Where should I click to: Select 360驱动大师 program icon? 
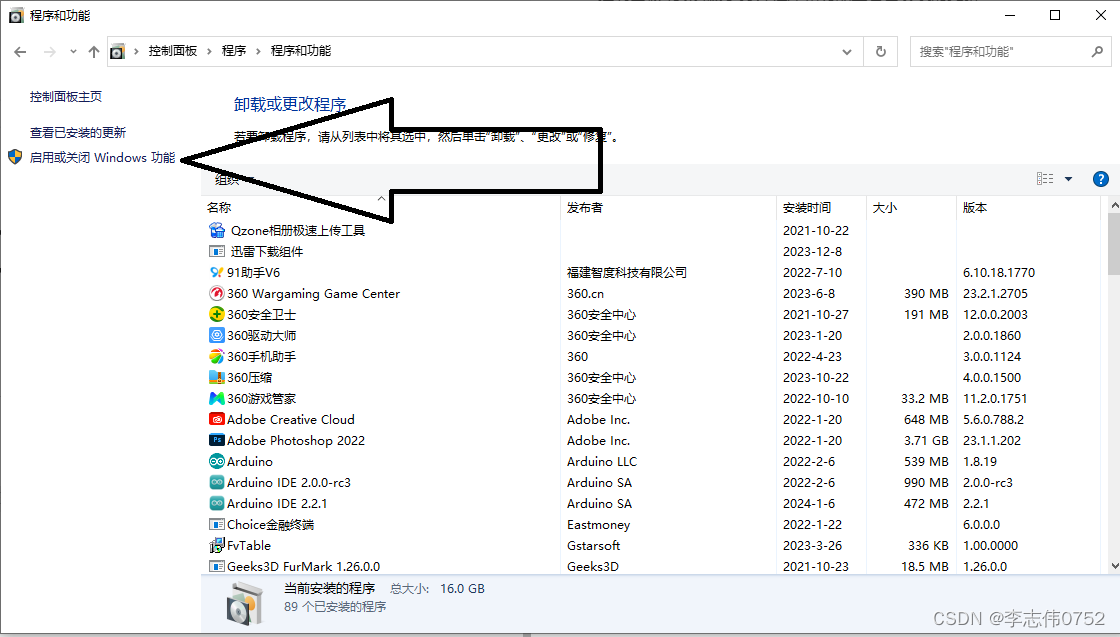[x=216, y=335]
